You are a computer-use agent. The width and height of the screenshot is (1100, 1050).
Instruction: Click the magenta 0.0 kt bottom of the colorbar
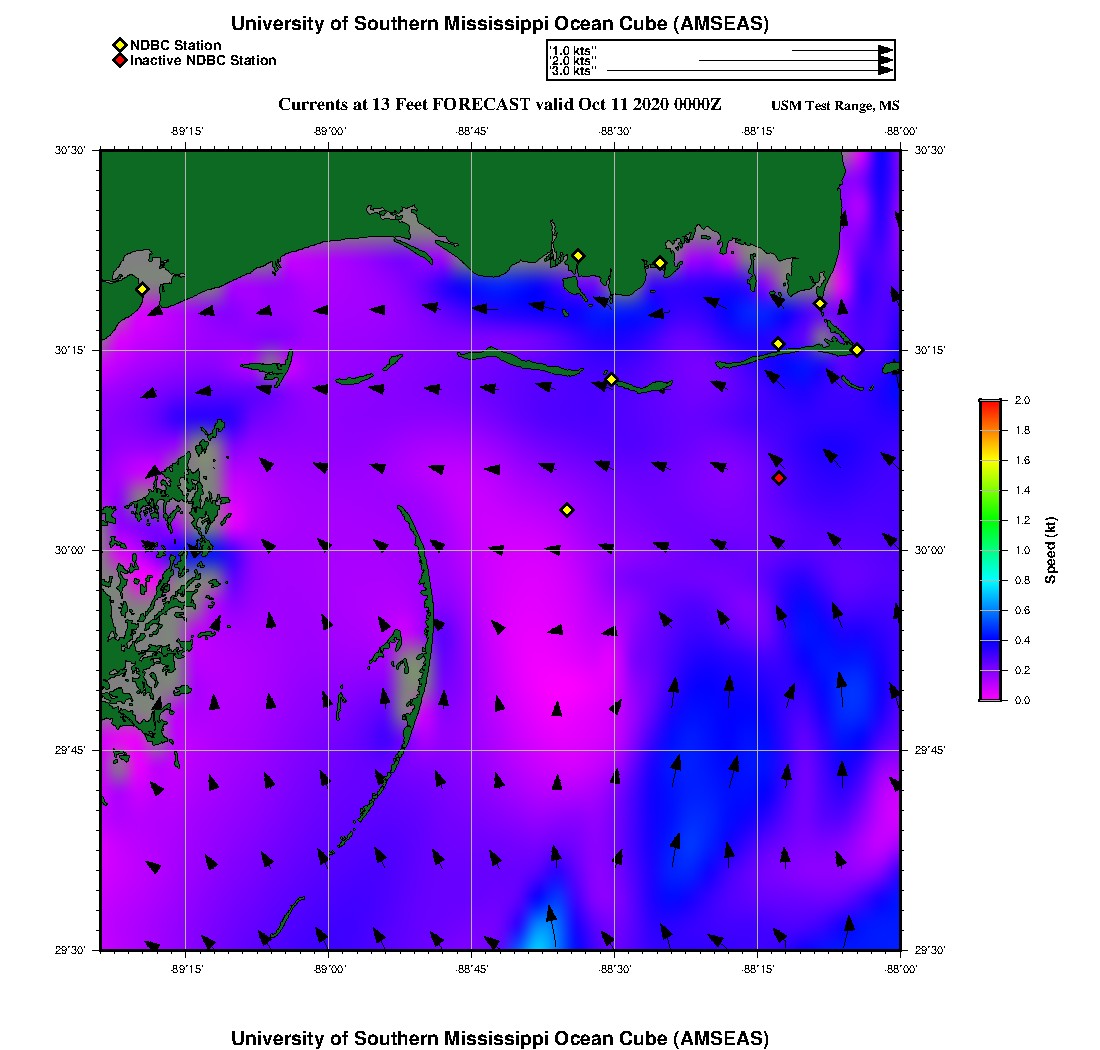click(x=991, y=696)
